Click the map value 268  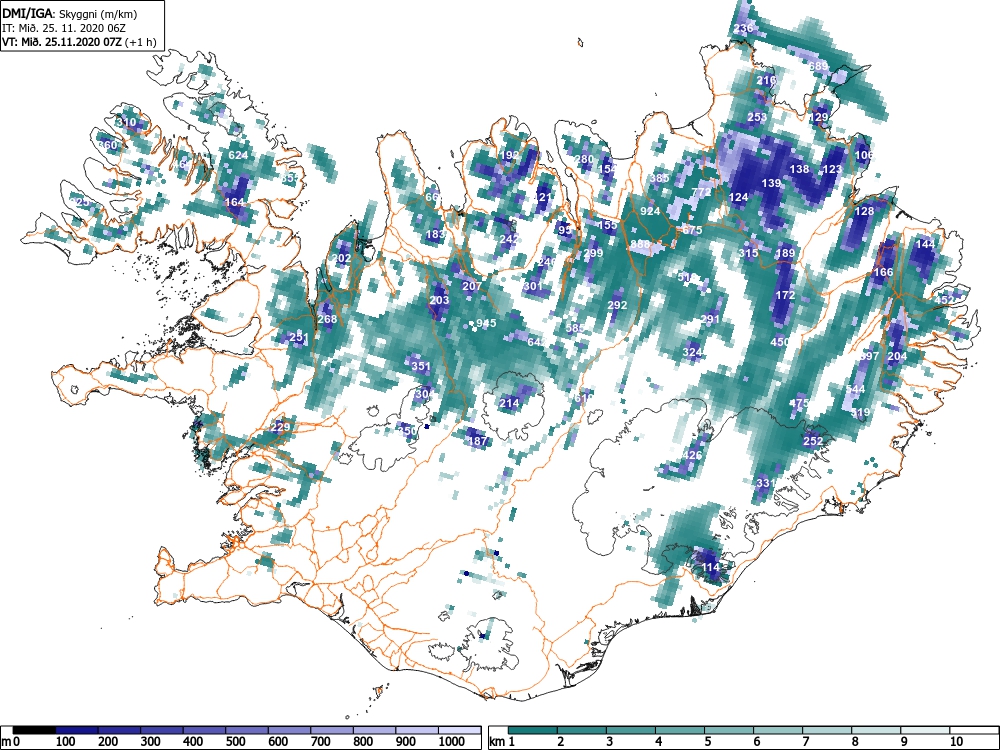[x=327, y=319]
